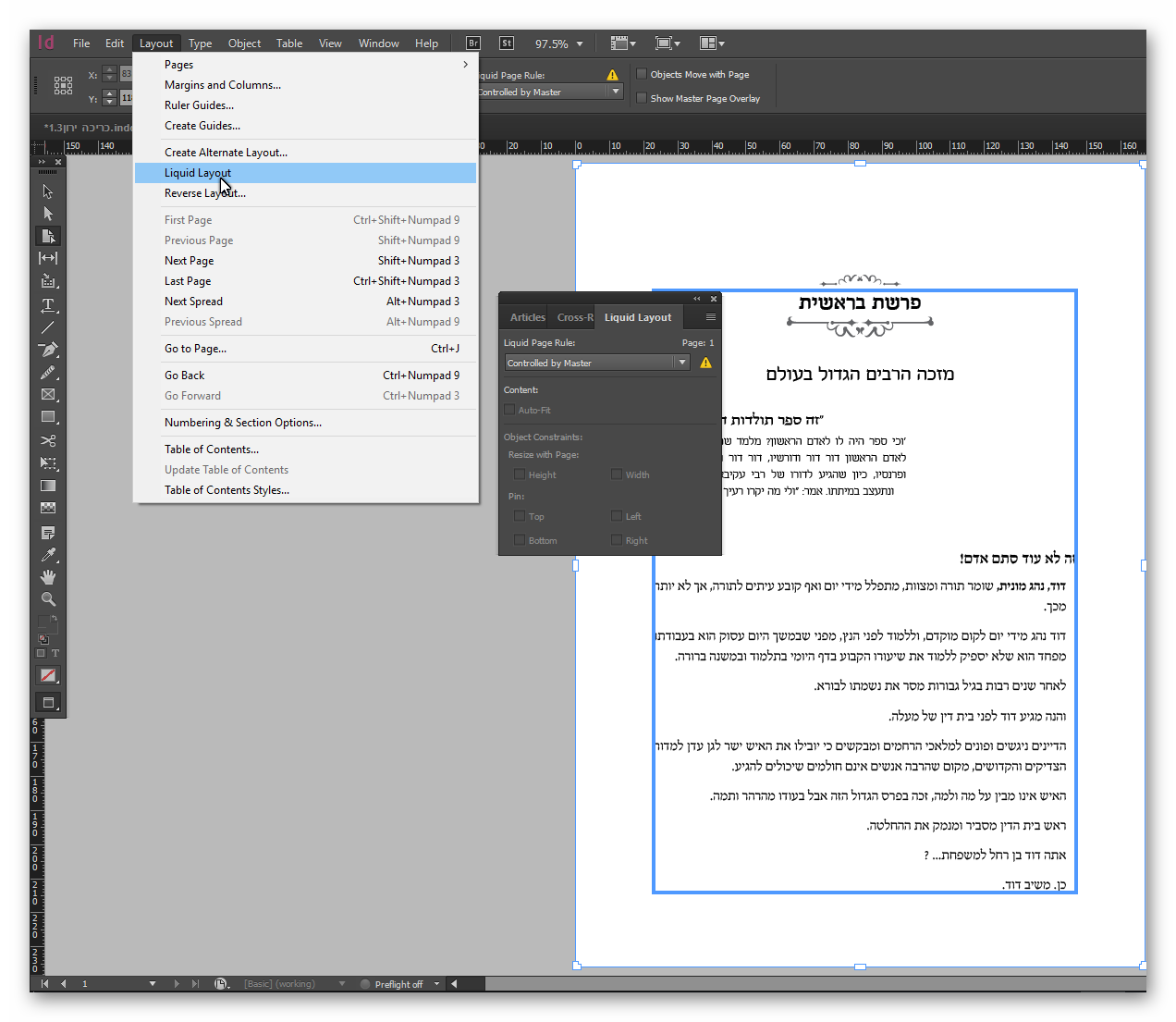This screenshot has width=1176, height=1022.
Task: Enable the Left pin checkbox
Action: pyautogui.click(x=617, y=516)
